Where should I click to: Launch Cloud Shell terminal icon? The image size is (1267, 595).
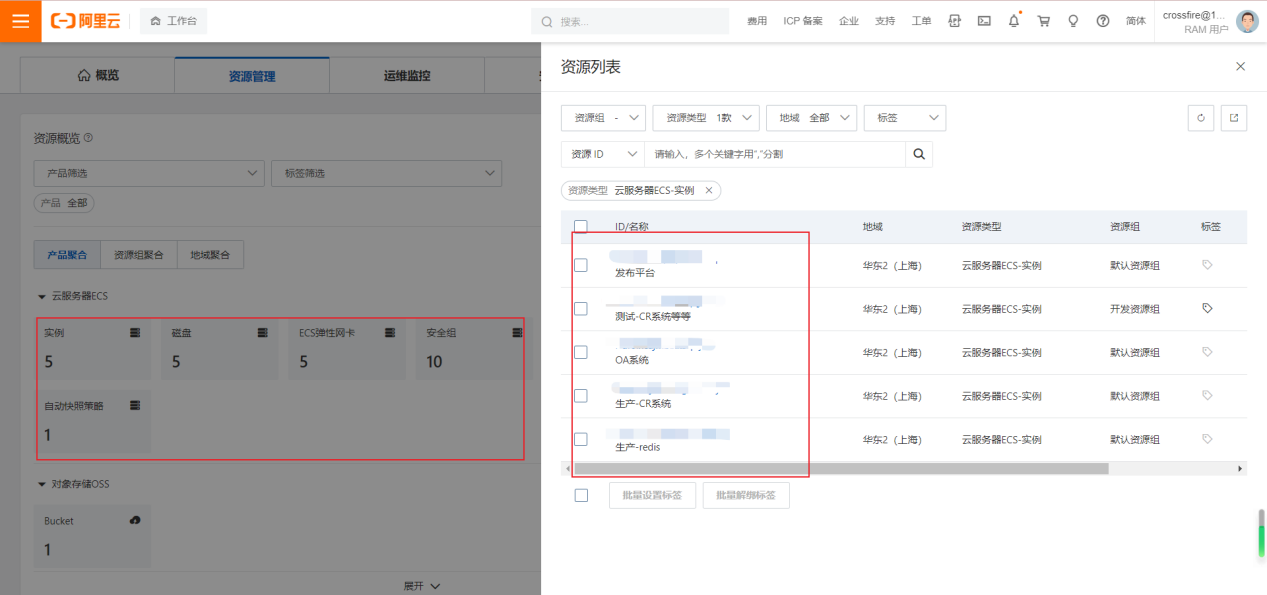[x=984, y=21]
